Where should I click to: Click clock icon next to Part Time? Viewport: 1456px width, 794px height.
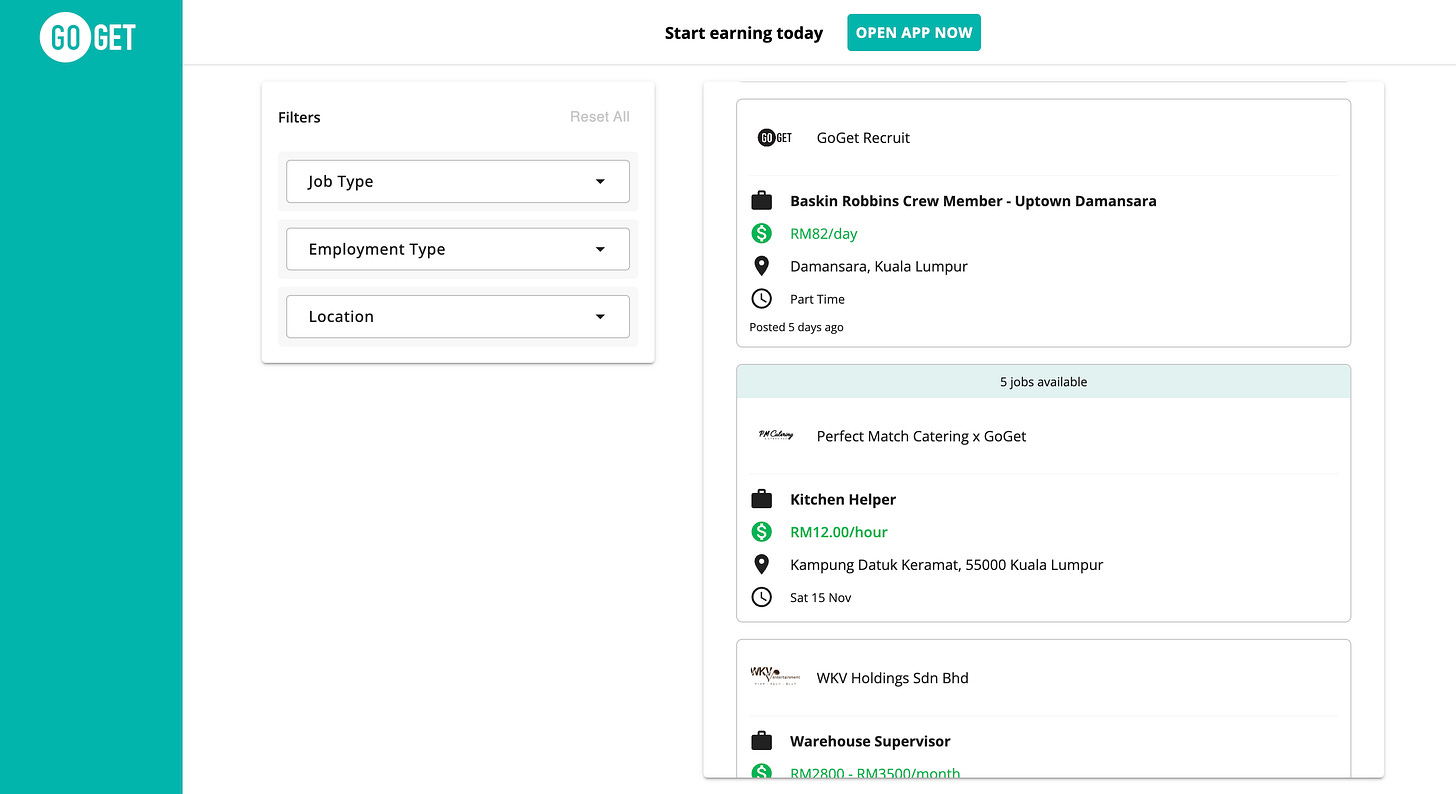[762, 299]
